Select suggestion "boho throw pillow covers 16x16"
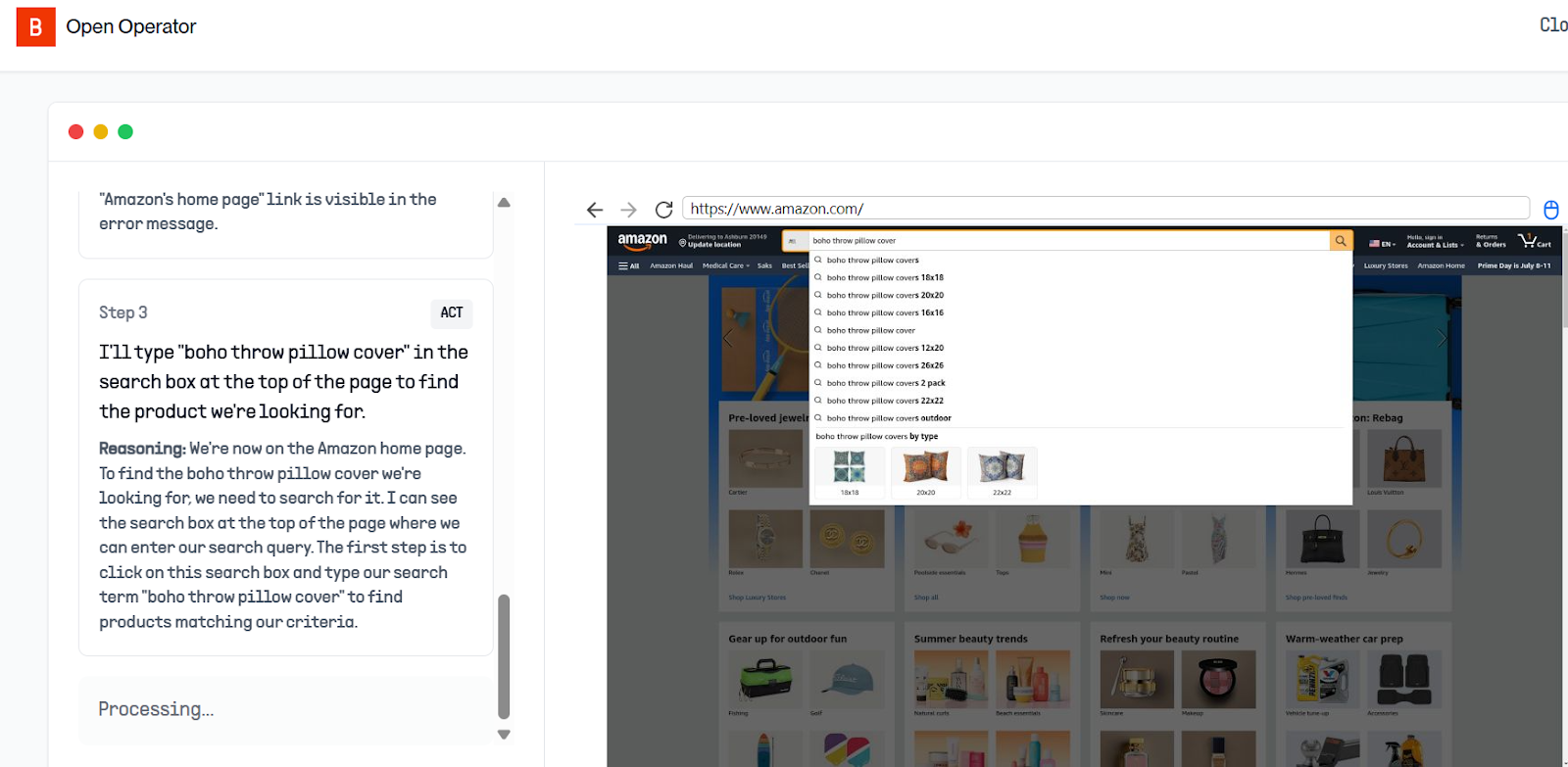 coord(1081,313)
